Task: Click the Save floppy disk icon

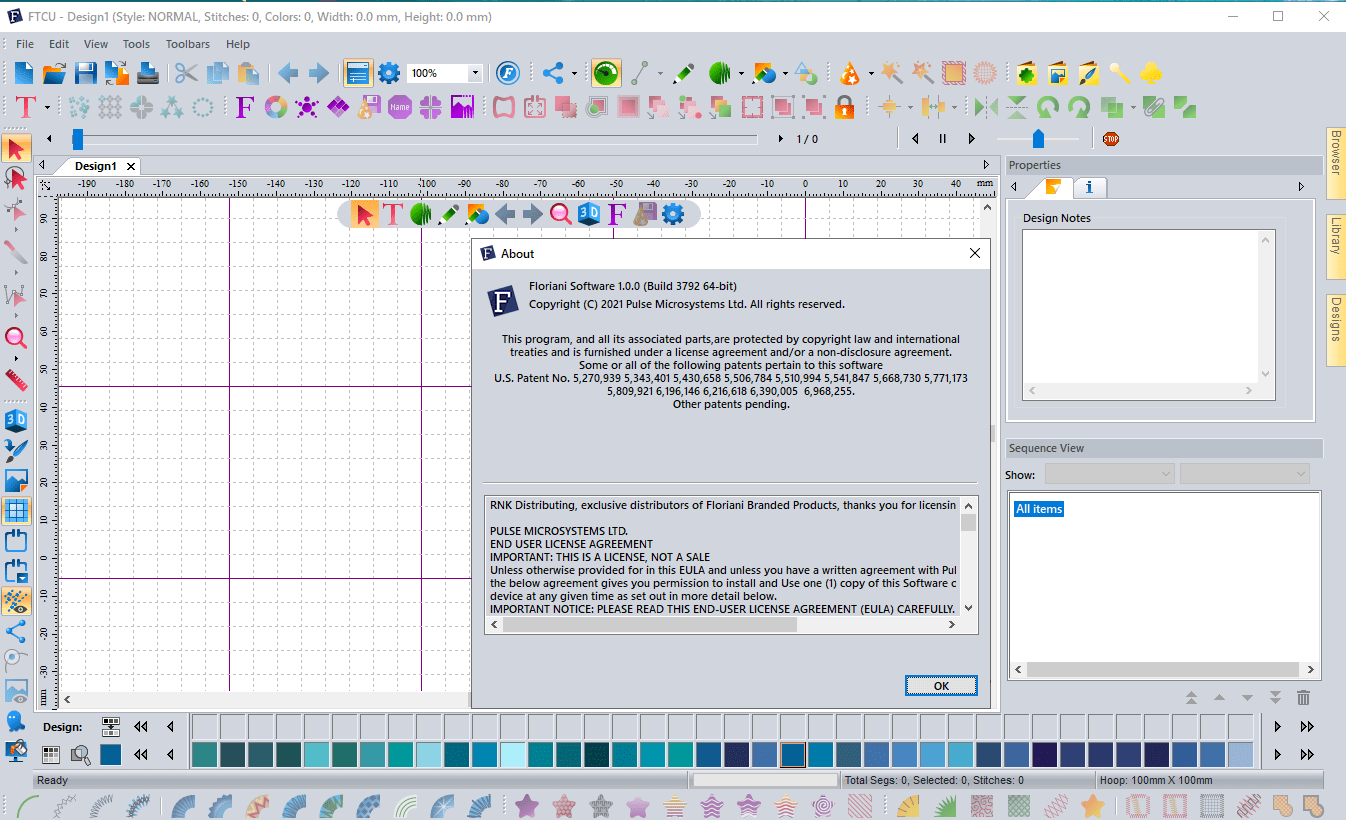Action: click(86, 73)
